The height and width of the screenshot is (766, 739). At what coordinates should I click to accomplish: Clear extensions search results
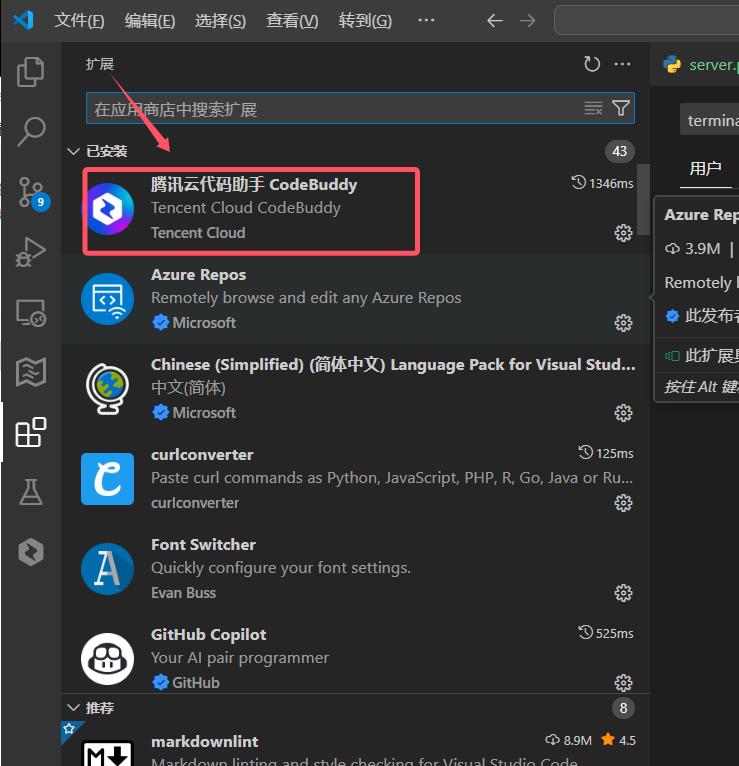click(x=593, y=108)
